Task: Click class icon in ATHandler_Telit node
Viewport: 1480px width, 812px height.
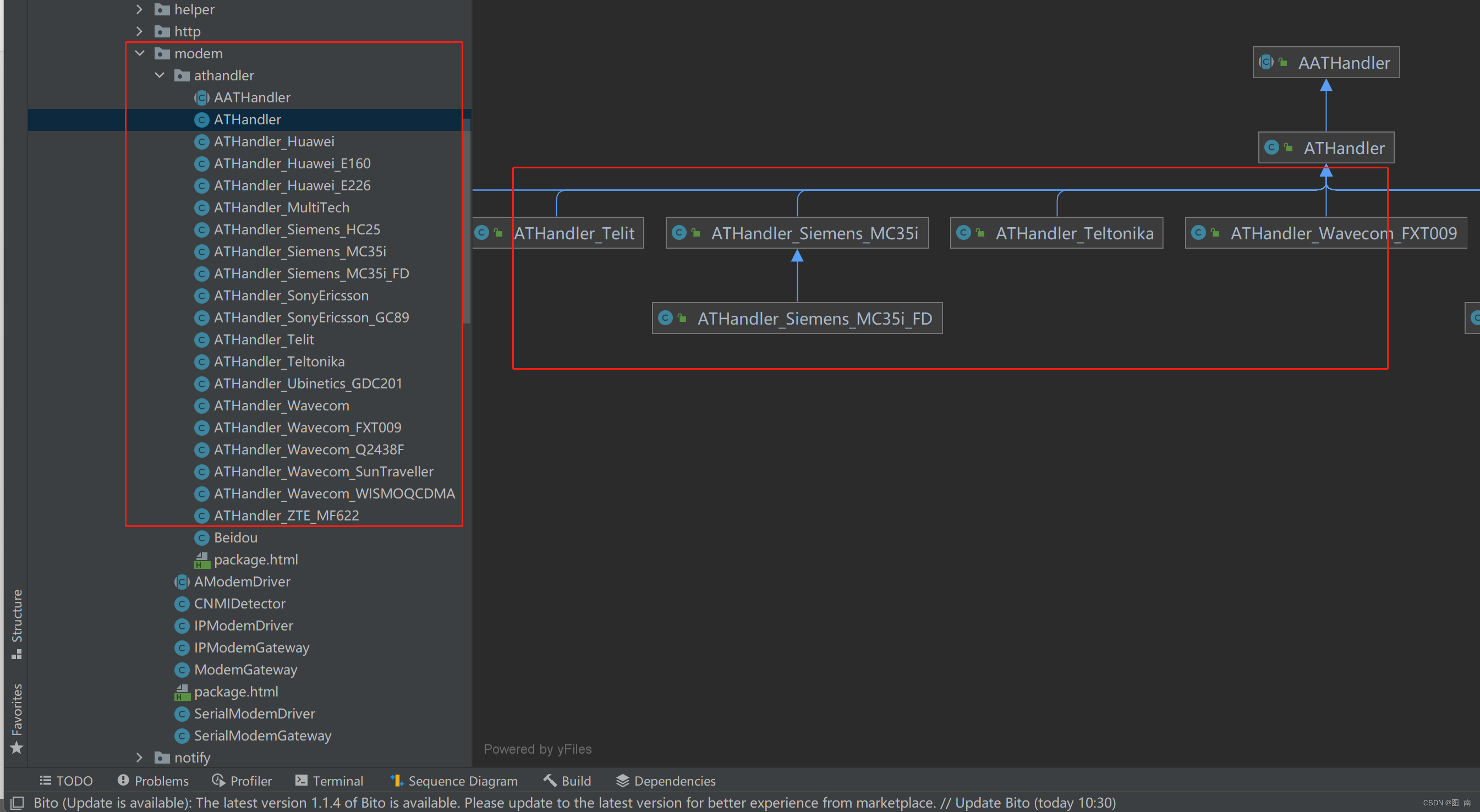Action: click(x=482, y=232)
